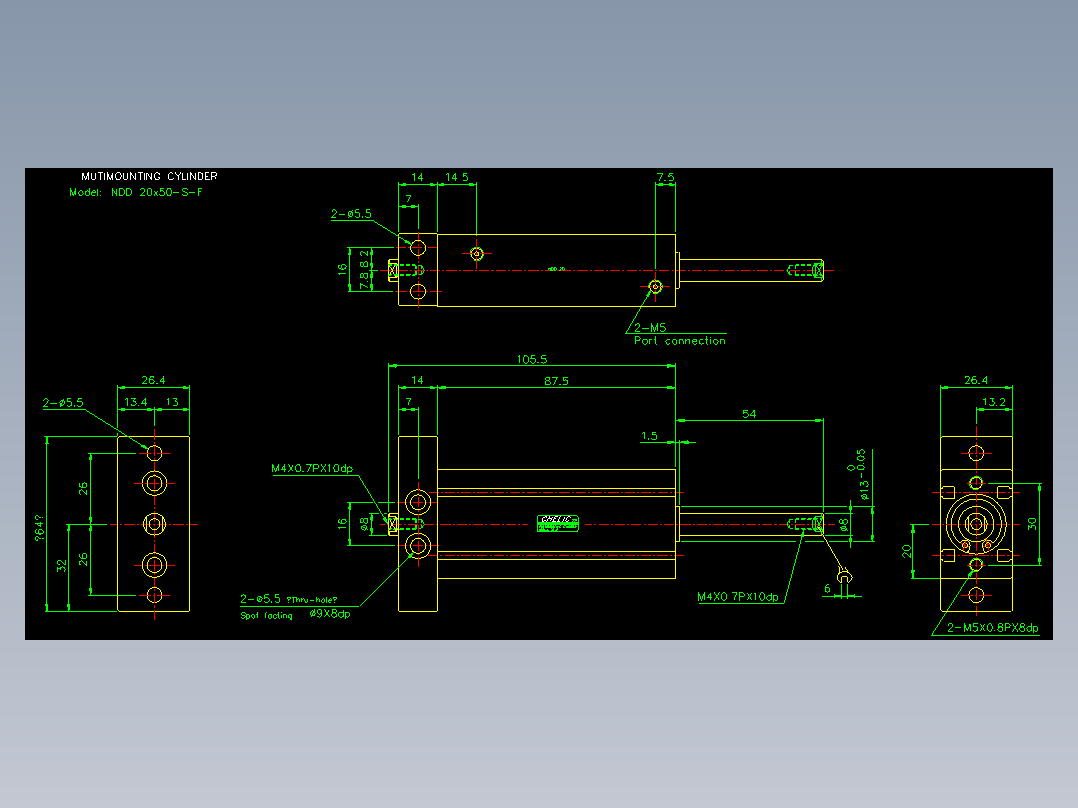The width and height of the screenshot is (1078, 808).
Task: Select the "32" vertical dimension
Action: (x=62, y=566)
